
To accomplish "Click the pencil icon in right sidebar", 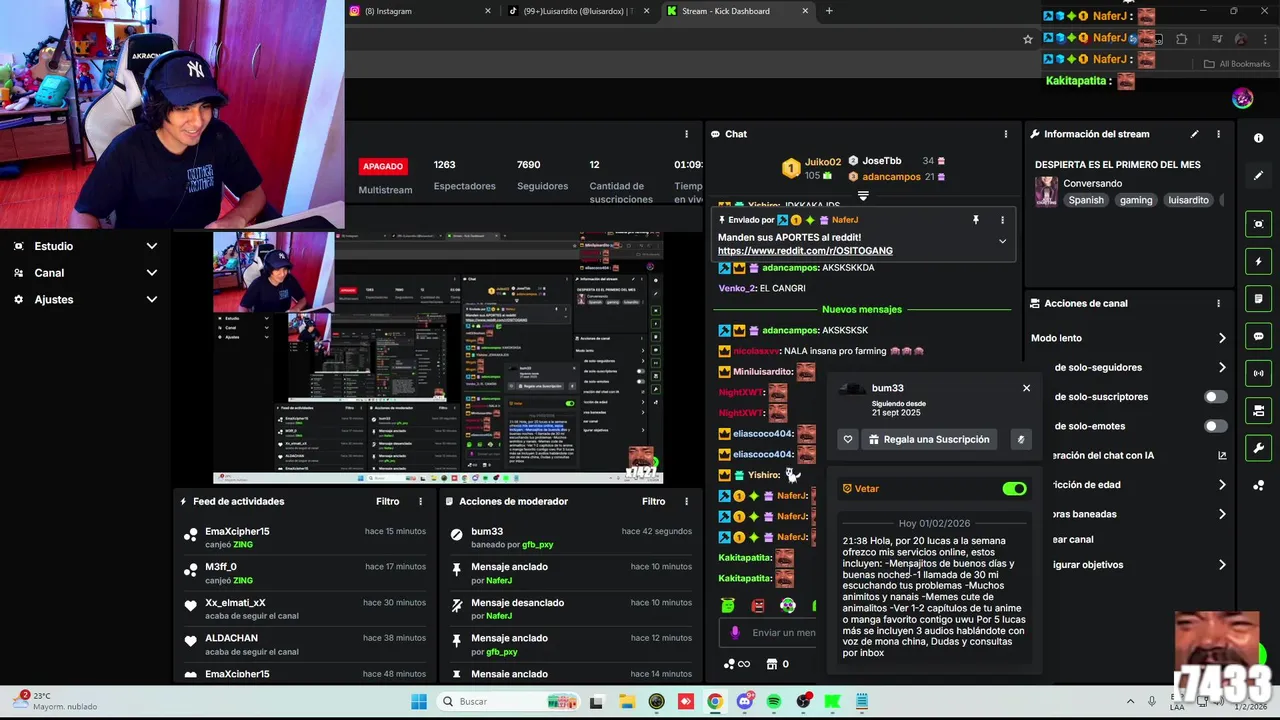I will coord(1258,175).
